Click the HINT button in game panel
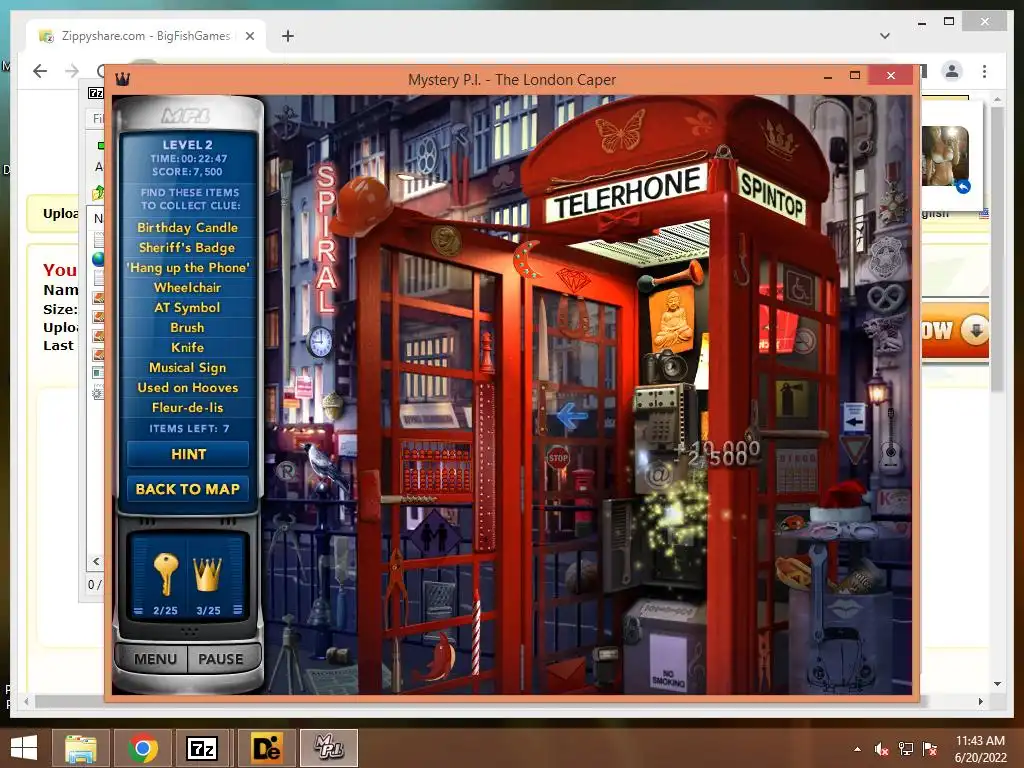The width and height of the screenshot is (1024, 768). point(188,454)
